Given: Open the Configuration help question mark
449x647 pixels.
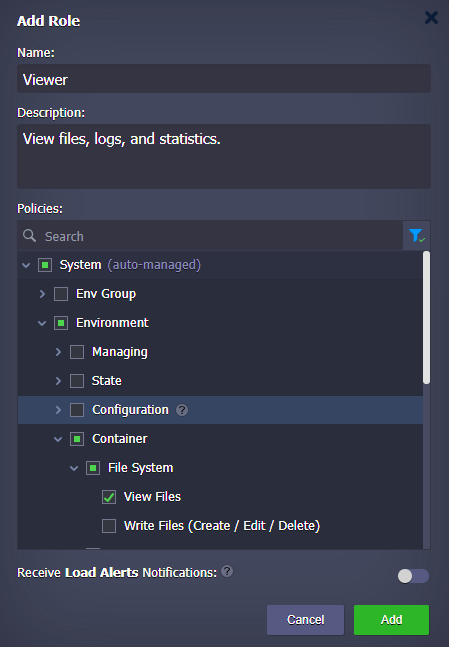Looking at the screenshot, I should [182, 410].
